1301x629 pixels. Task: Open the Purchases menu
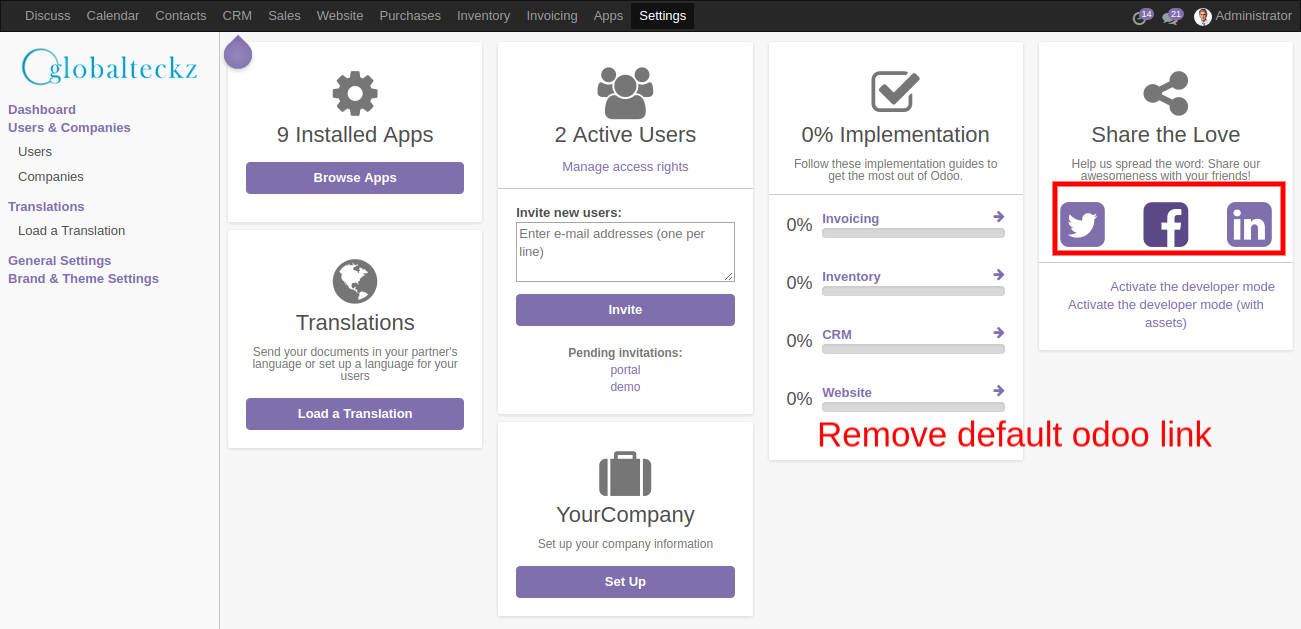410,16
